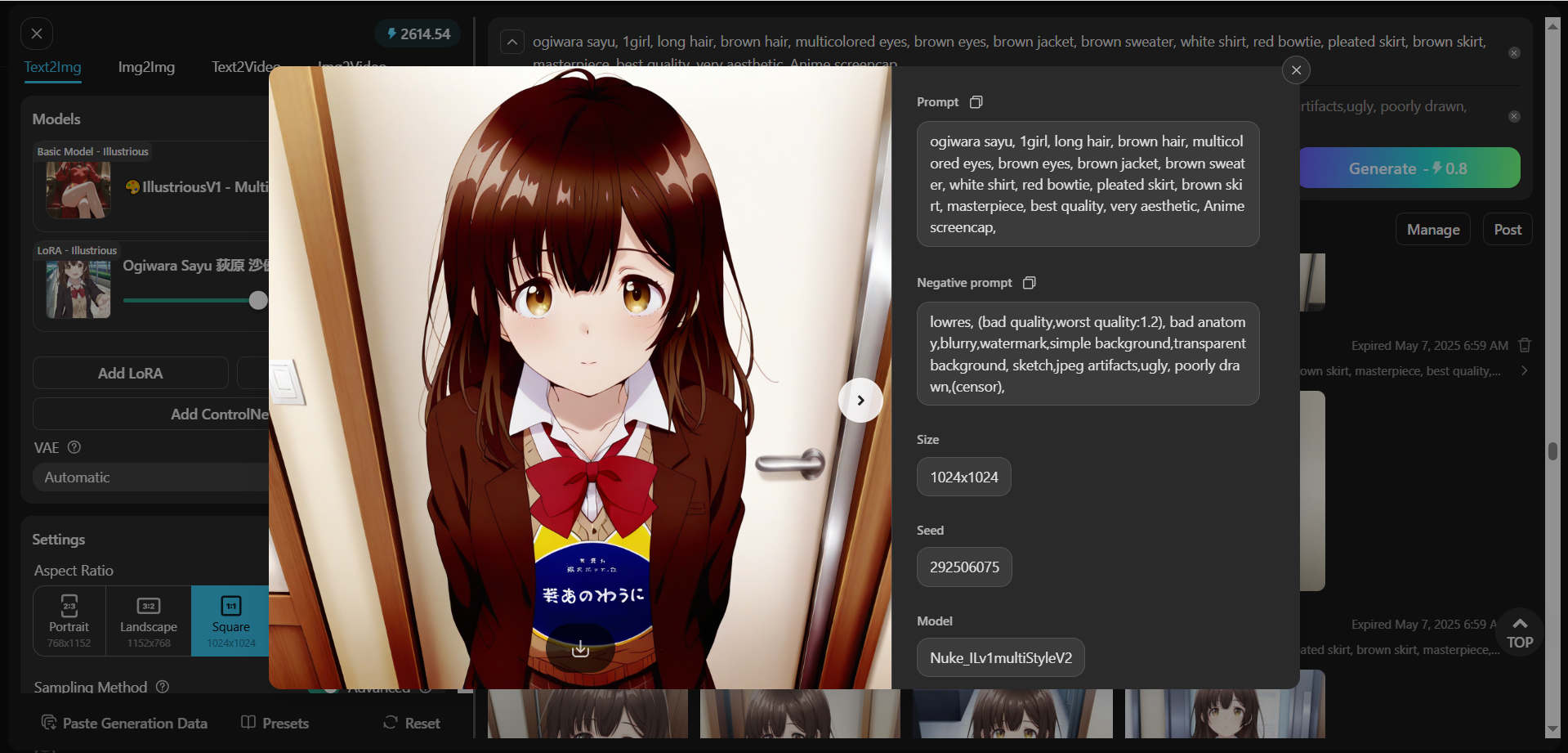Click Add LoRA button

tap(131, 373)
